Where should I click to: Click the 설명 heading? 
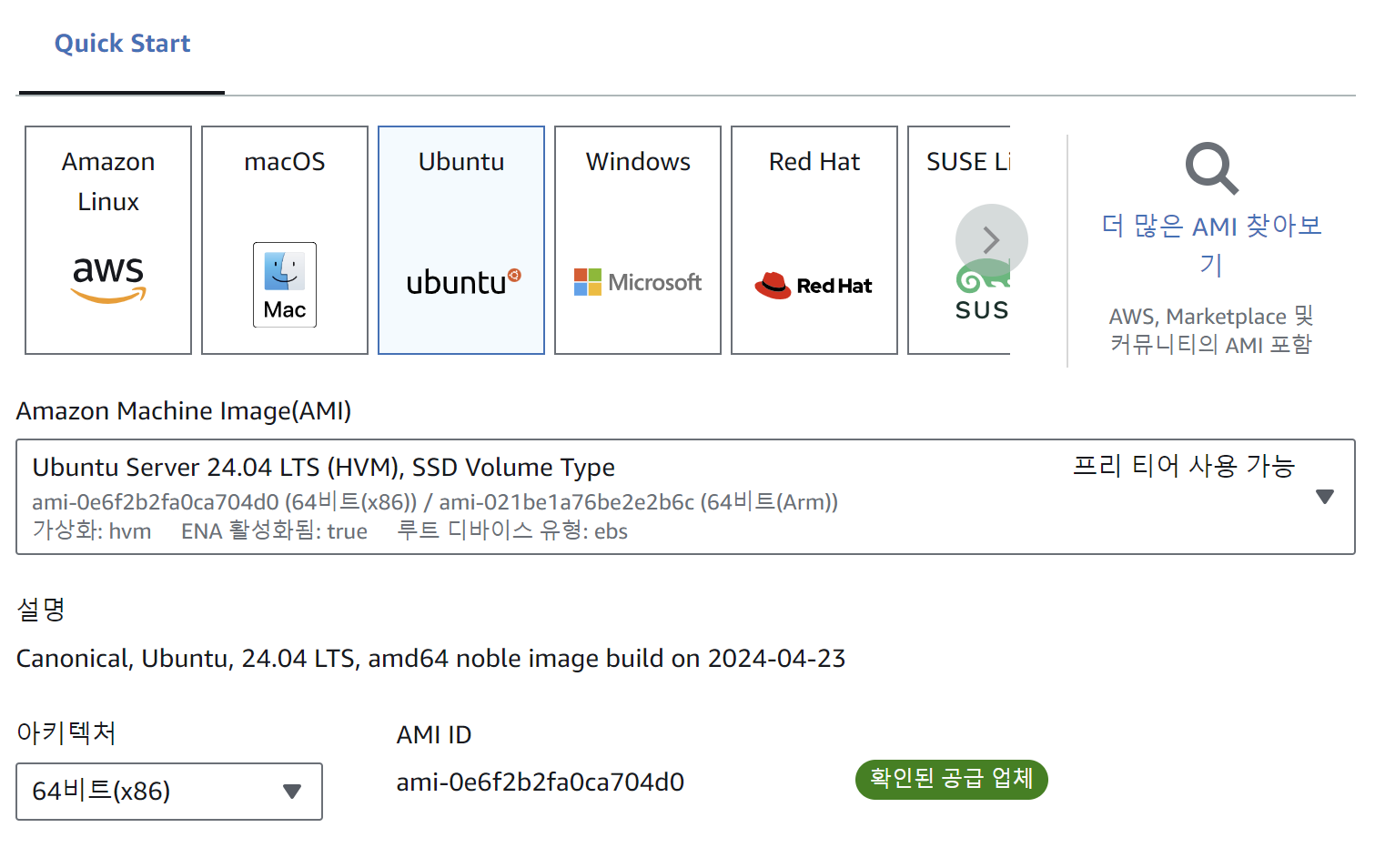[x=42, y=609]
